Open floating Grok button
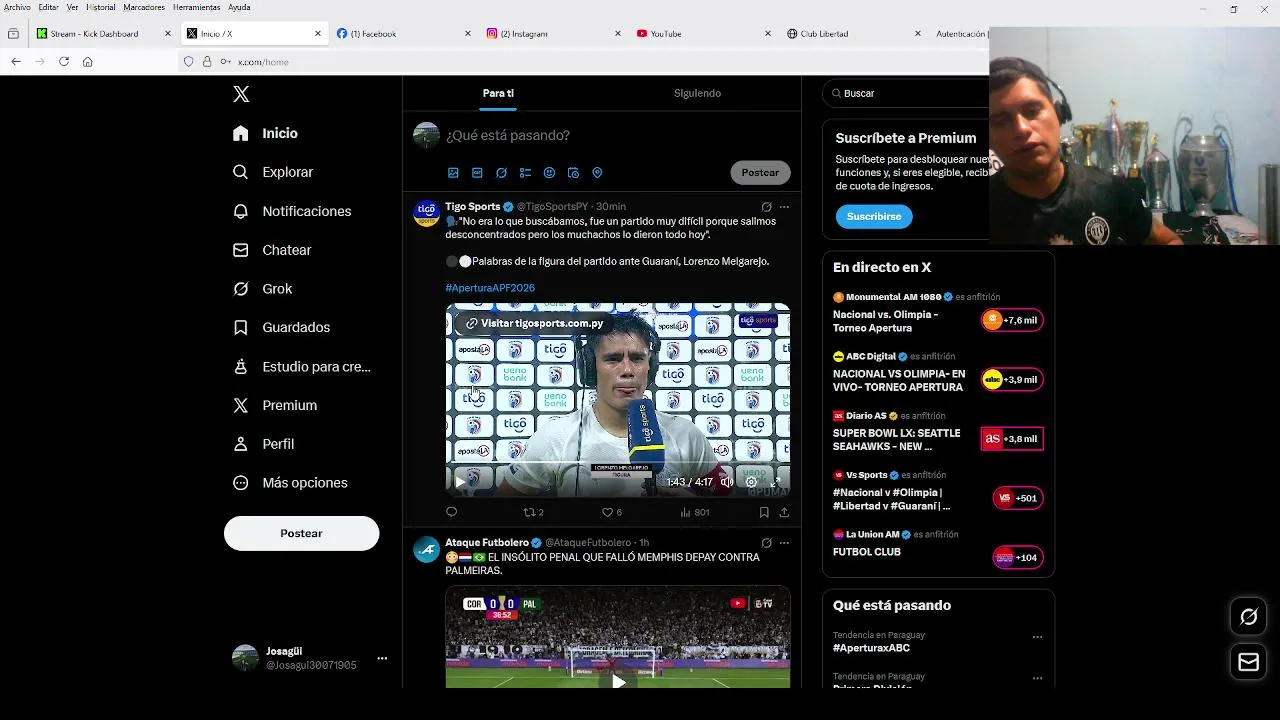Image resolution: width=1280 pixels, height=720 pixels. (x=1248, y=617)
